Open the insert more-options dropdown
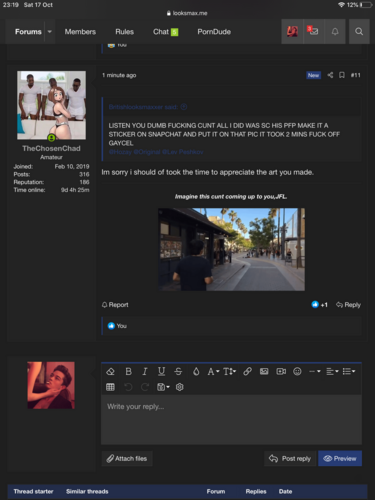Image resolution: width=375 pixels, height=500 pixels. 315,371
